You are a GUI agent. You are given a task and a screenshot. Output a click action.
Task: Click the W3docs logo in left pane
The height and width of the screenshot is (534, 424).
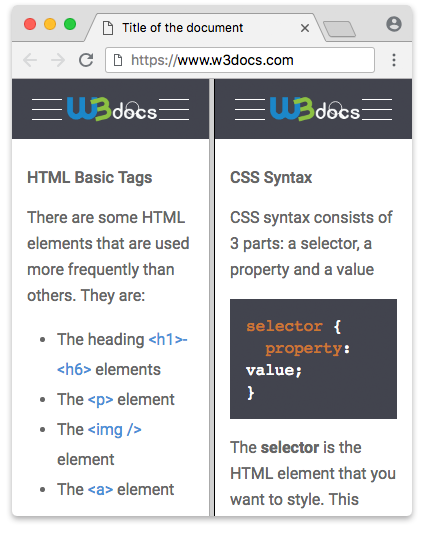coord(111,109)
